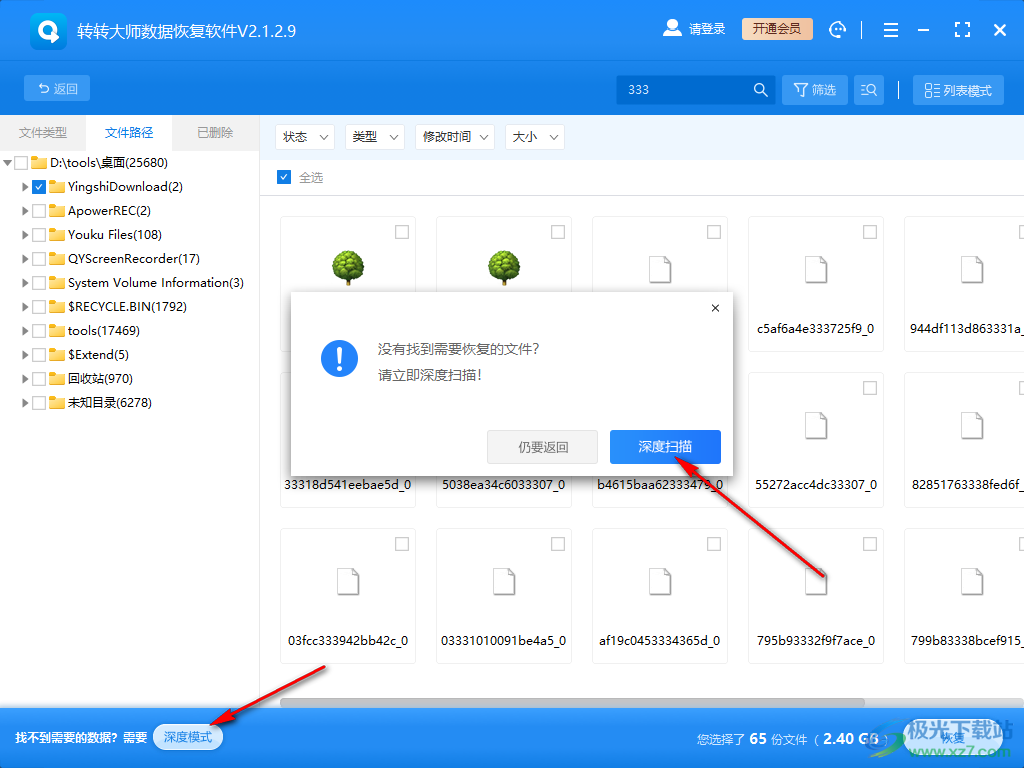Switch to the 文件路径 tab
Viewport: 1024px width, 768px height.
click(x=129, y=133)
